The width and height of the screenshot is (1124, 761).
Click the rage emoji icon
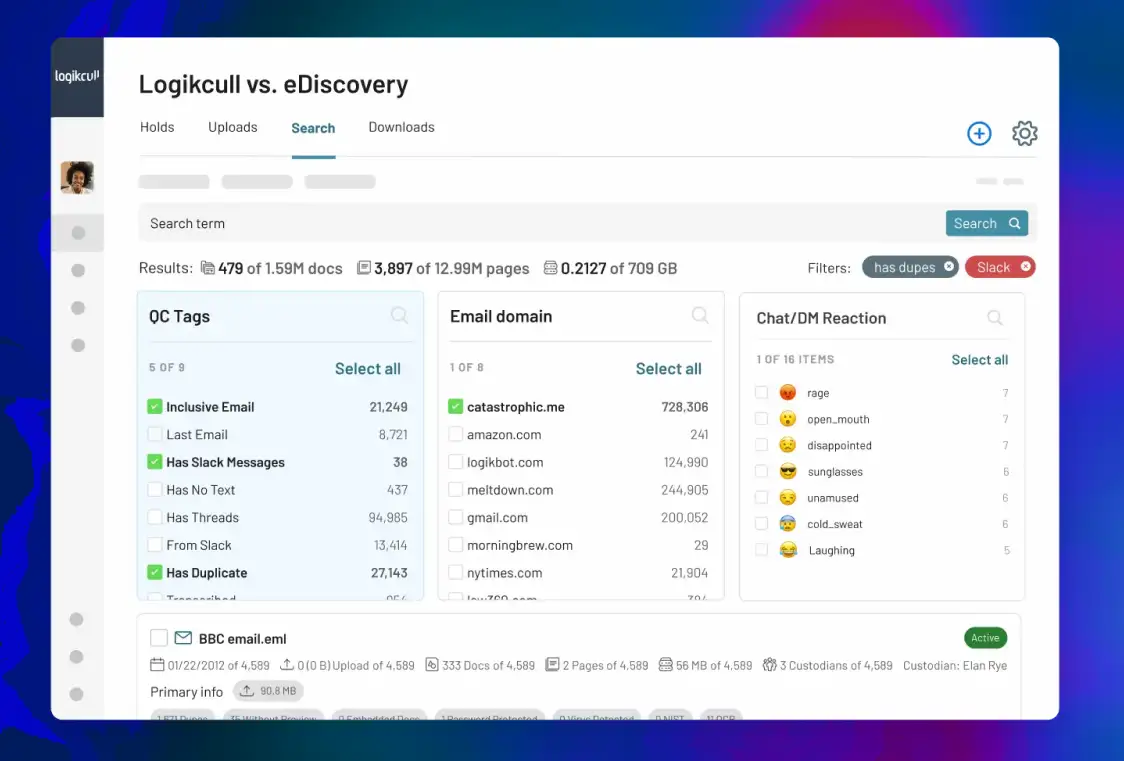[x=788, y=393]
